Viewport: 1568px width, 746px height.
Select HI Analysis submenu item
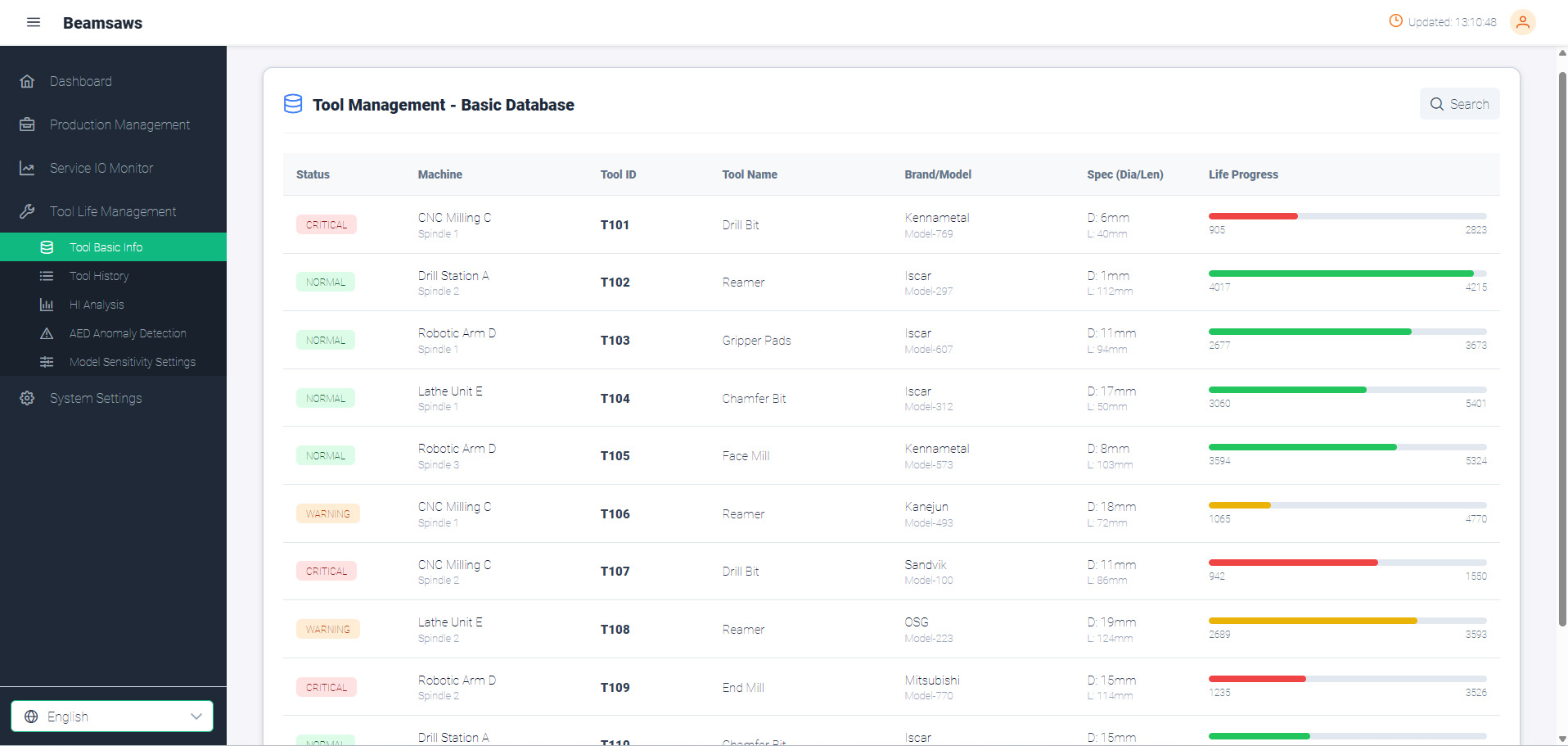[x=113, y=305]
